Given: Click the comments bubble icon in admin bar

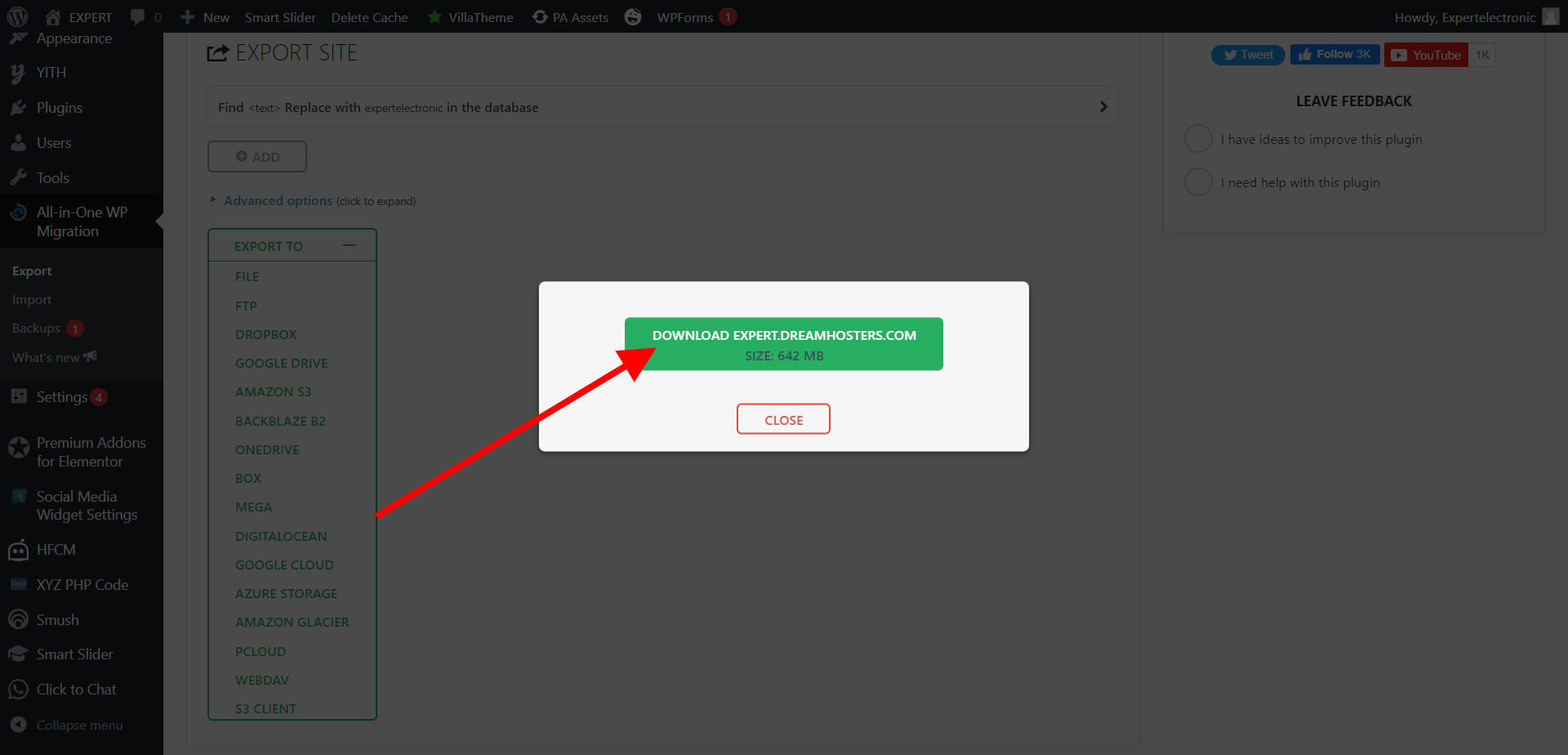Looking at the screenshot, I should (x=138, y=17).
